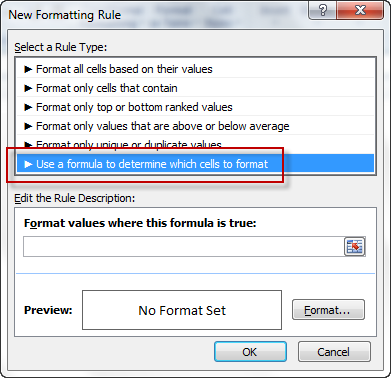Select 'Format only unique or duplicate values' rule

point(195,145)
